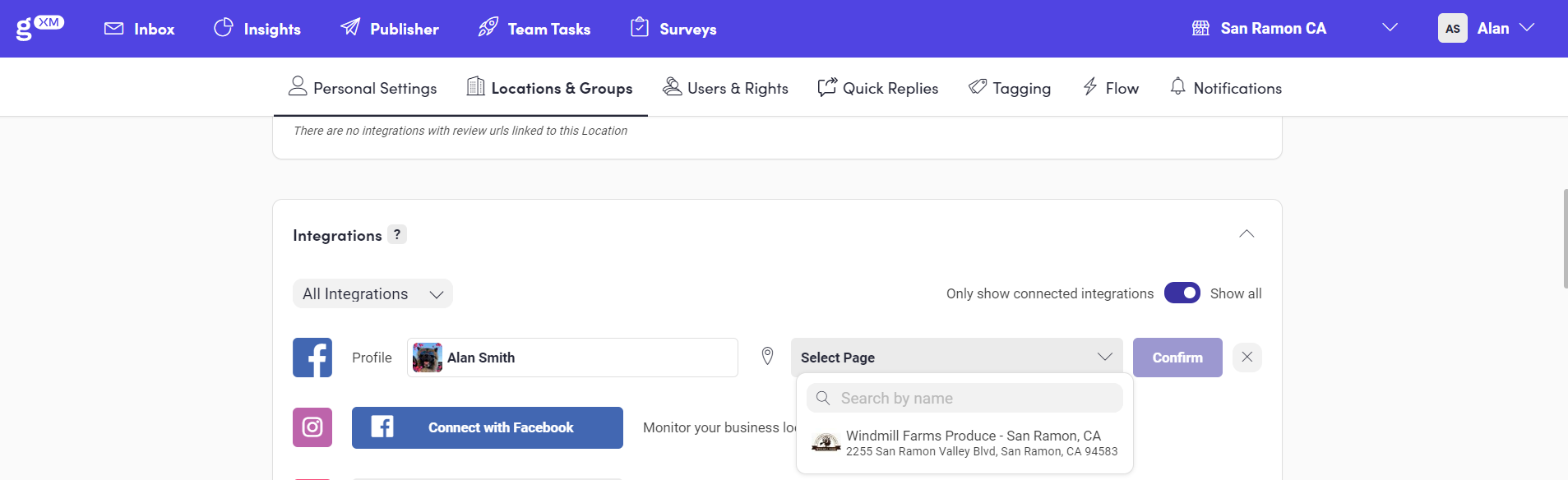Click the Locations & Groups building icon
Image resolution: width=1568 pixels, height=480 pixels.
pos(475,86)
